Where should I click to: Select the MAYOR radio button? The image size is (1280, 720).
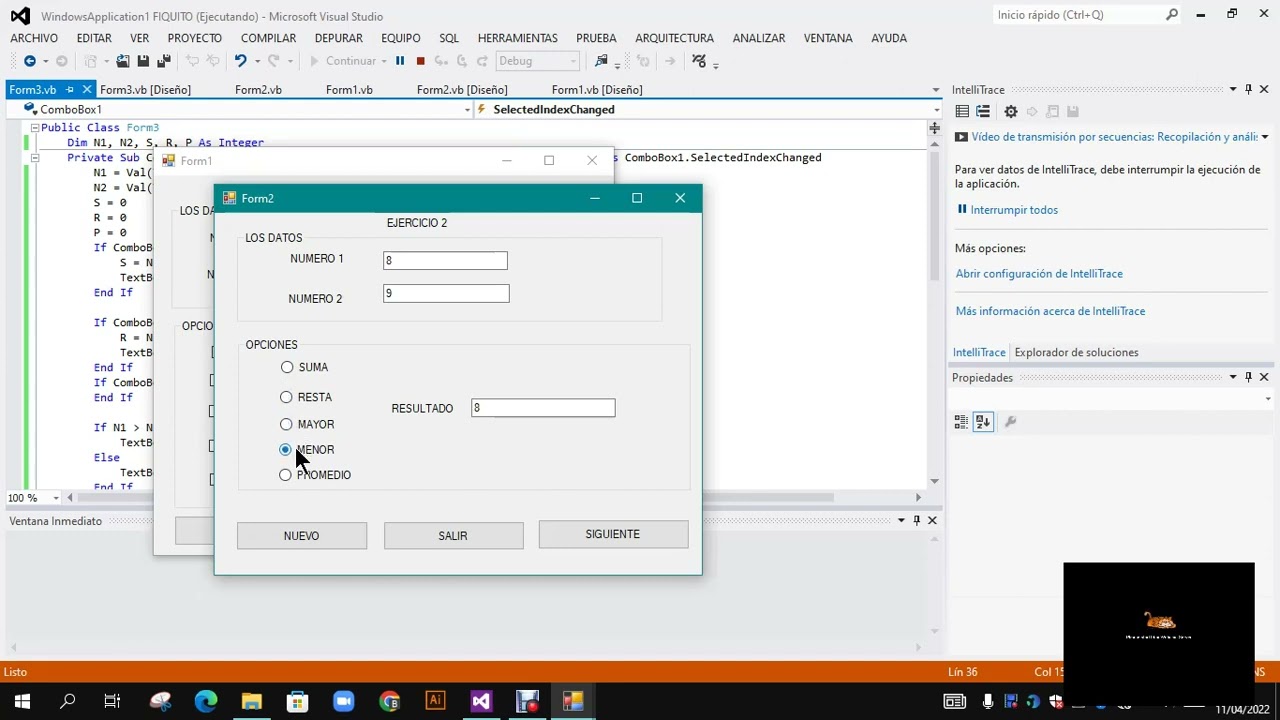286,424
